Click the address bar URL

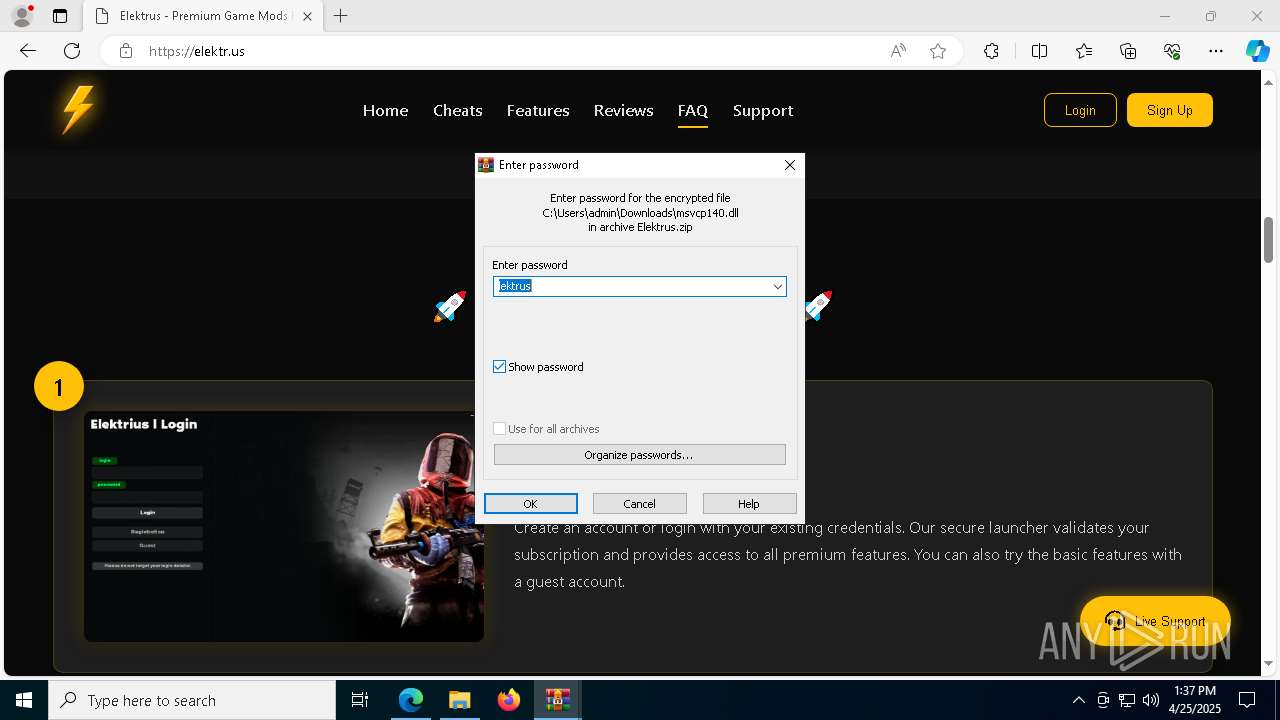pyautogui.click(x=197, y=51)
